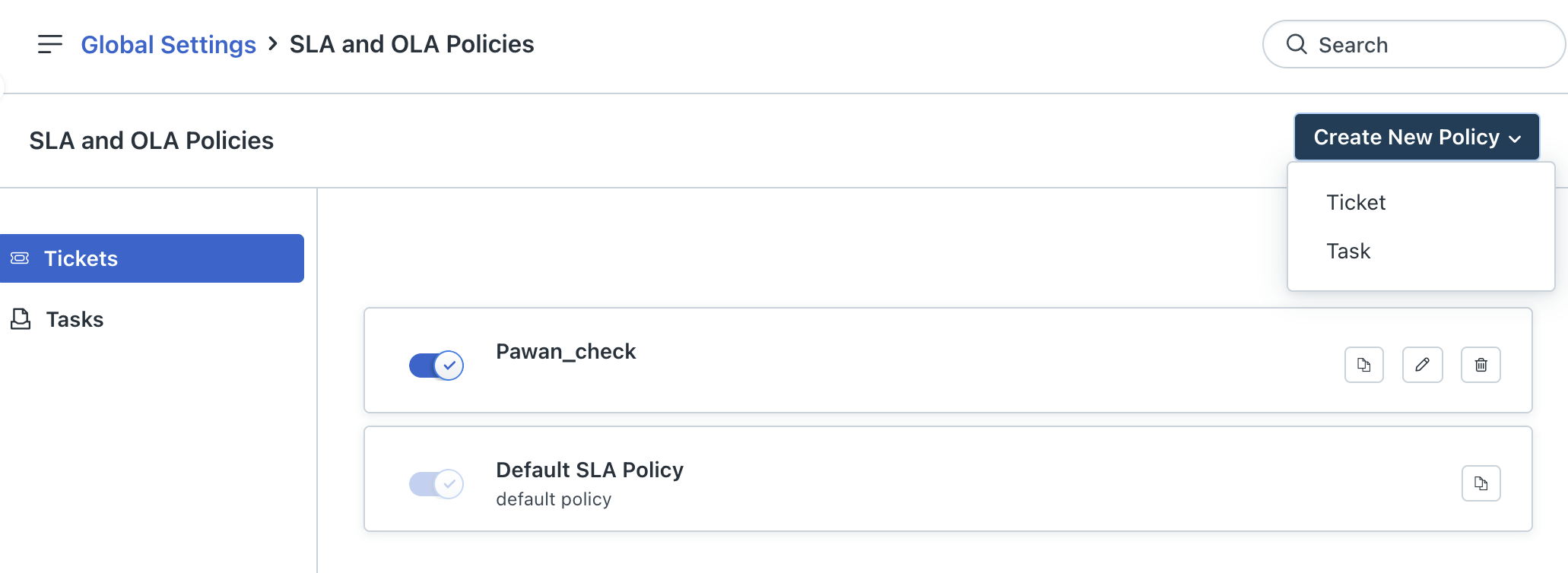Open the hamburger navigation menu
The image size is (1568, 573).
tap(49, 44)
